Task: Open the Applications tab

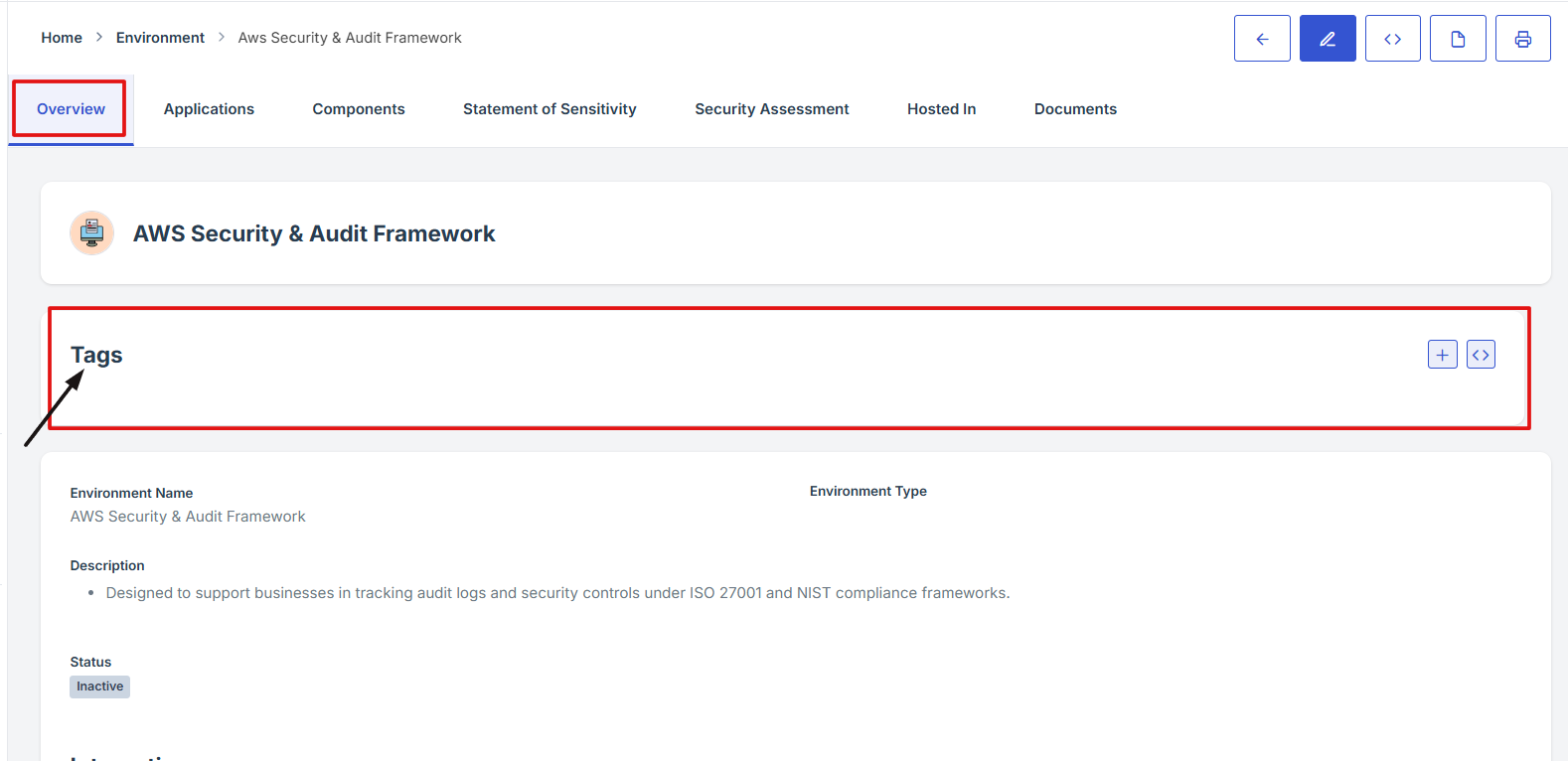Action: coord(209,109)
